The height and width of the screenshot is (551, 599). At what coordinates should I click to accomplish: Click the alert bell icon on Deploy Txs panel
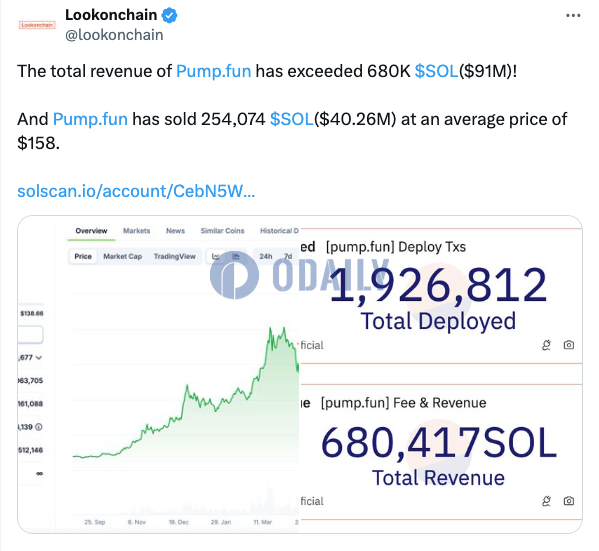pos(546,345)
